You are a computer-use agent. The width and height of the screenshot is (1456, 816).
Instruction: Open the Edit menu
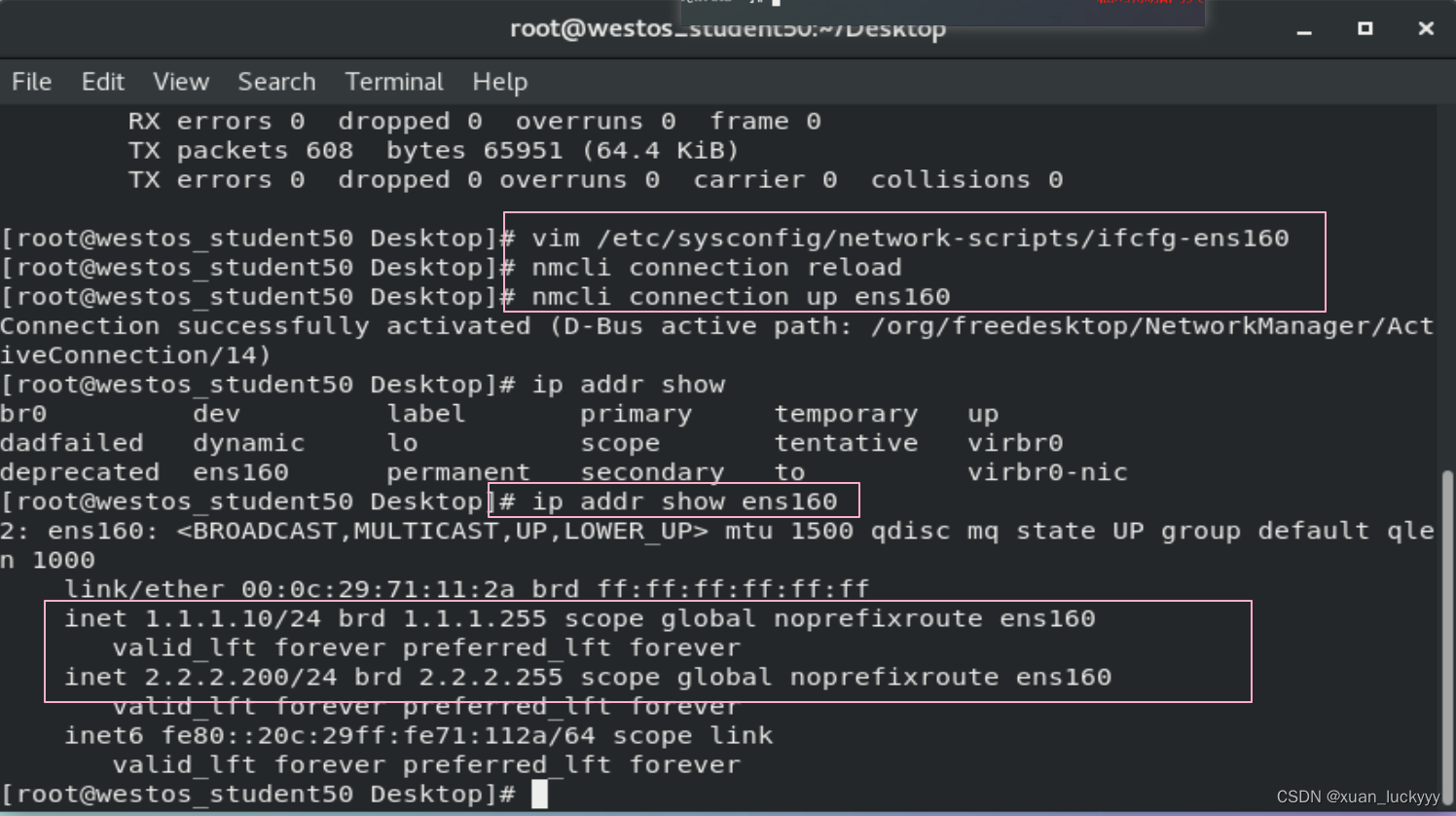(x=102, y=82)
